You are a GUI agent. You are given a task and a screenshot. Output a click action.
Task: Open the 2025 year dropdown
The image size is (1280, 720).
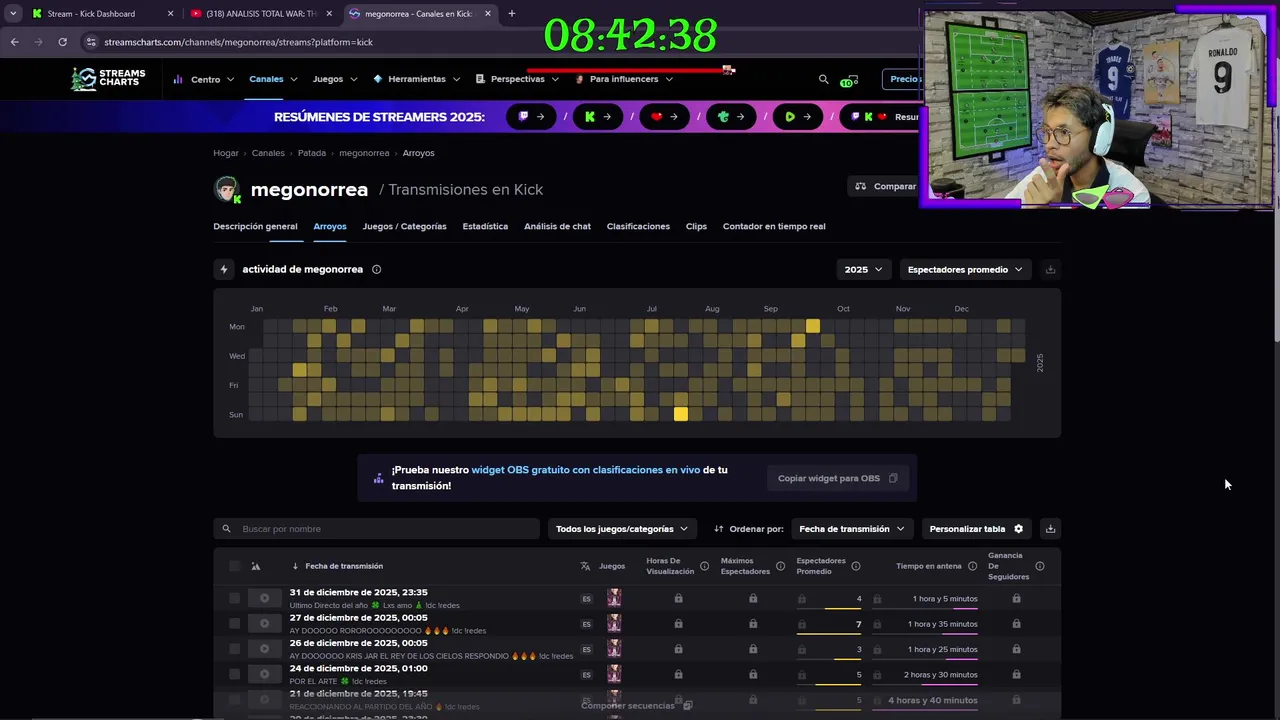[863, 269]
